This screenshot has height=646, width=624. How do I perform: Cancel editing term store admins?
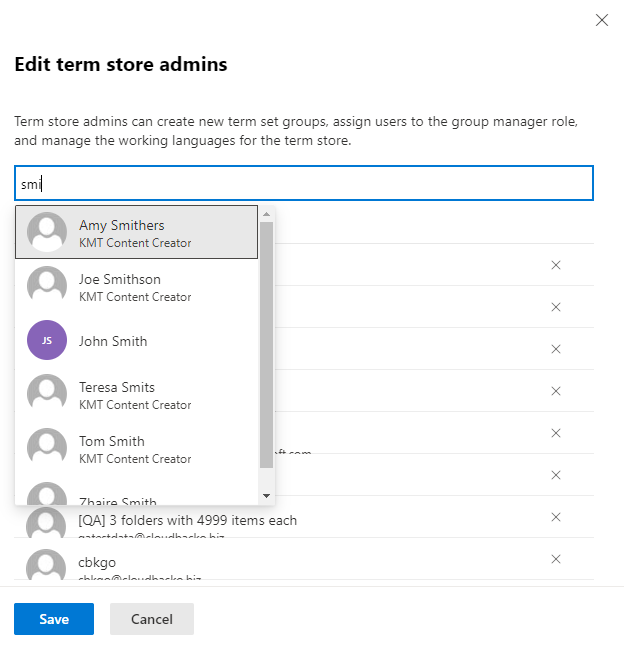pyautogui.click(x=152, y=619)
